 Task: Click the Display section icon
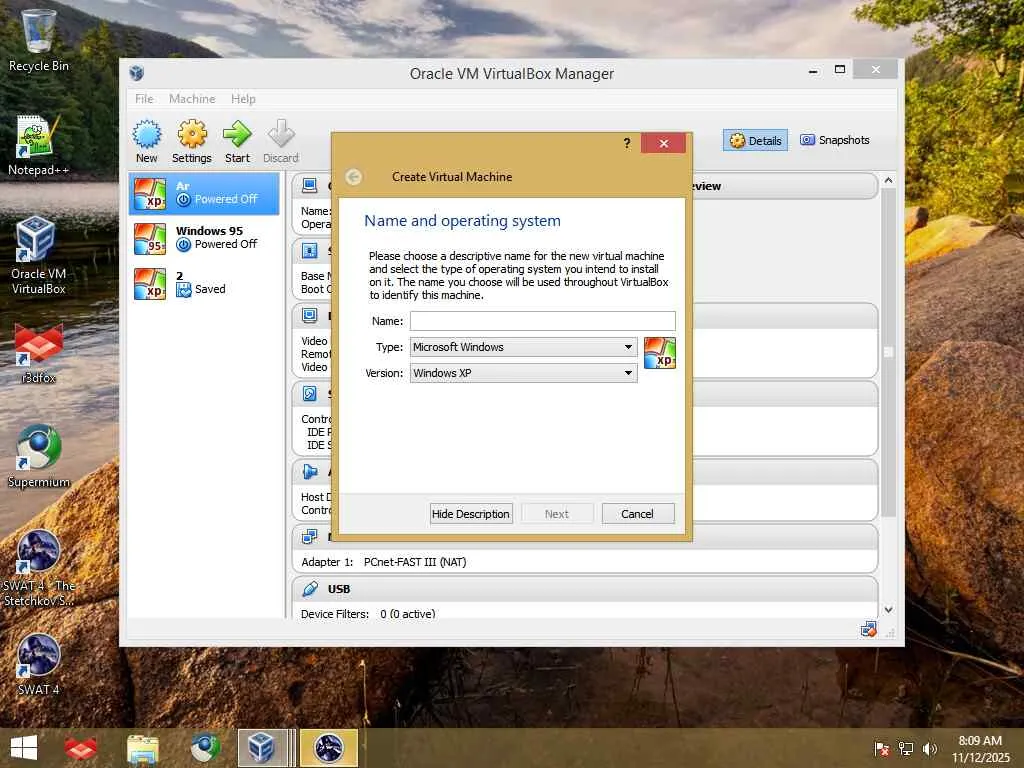(x=310, y=315)
